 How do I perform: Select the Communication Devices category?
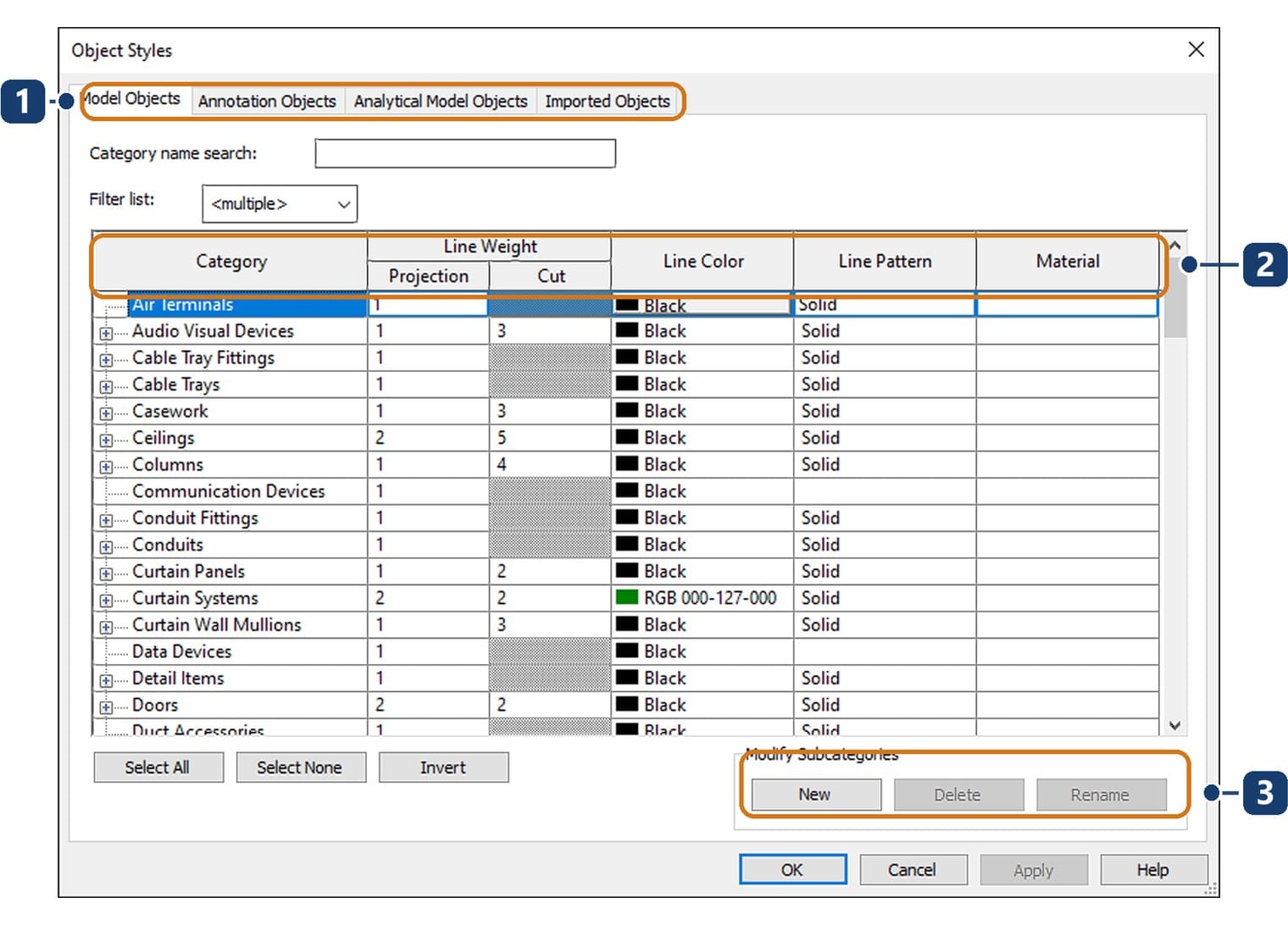point(229,491)
